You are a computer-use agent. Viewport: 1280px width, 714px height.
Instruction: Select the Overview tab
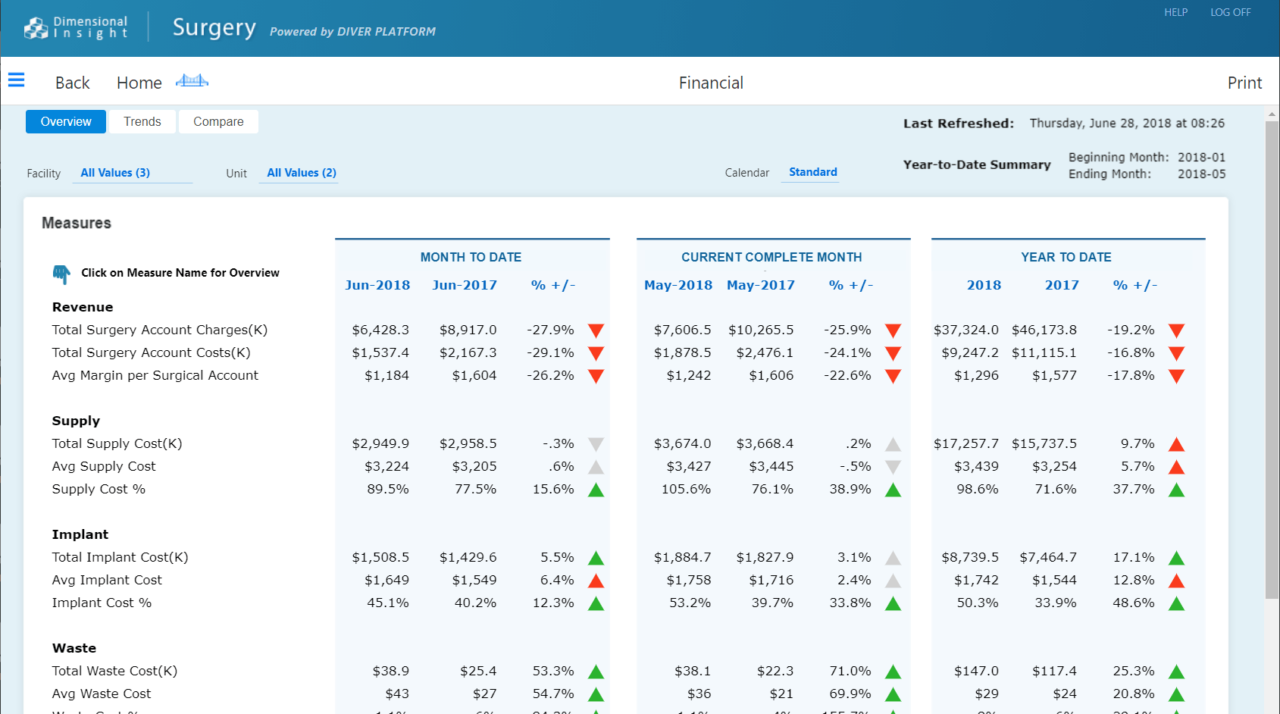tap(66, 122)
